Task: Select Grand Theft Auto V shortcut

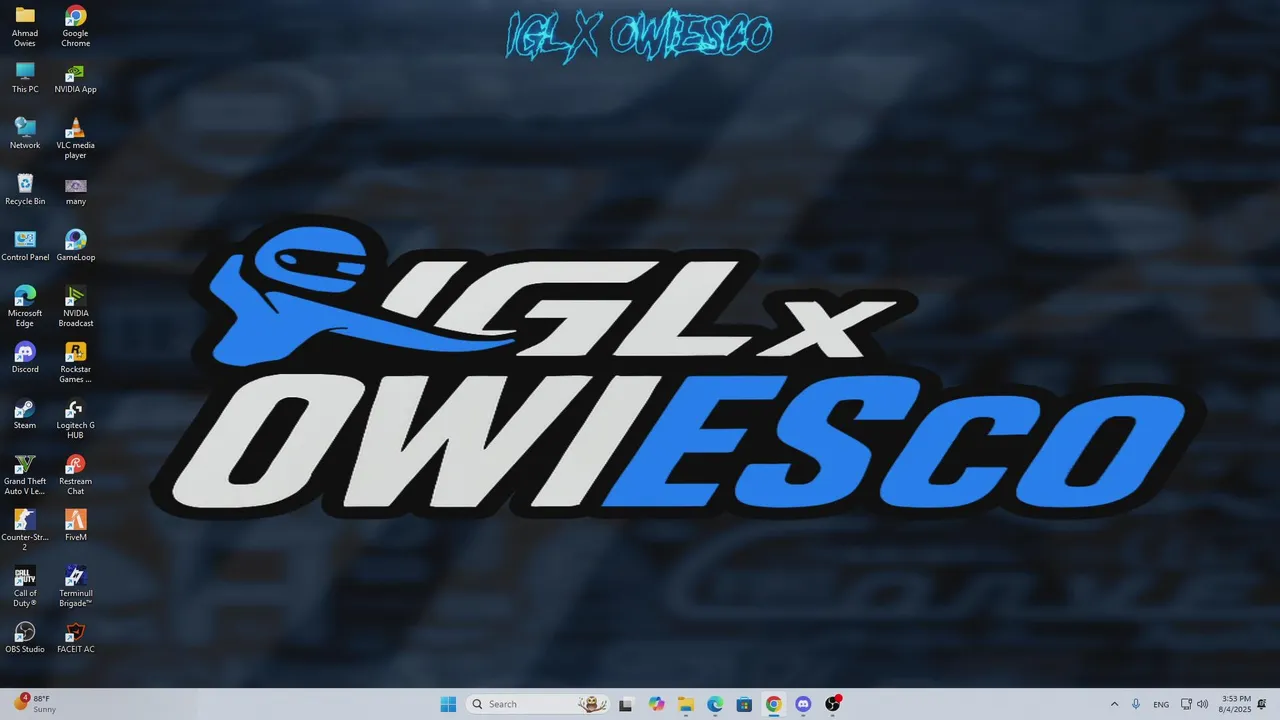Action: point(25,474)
